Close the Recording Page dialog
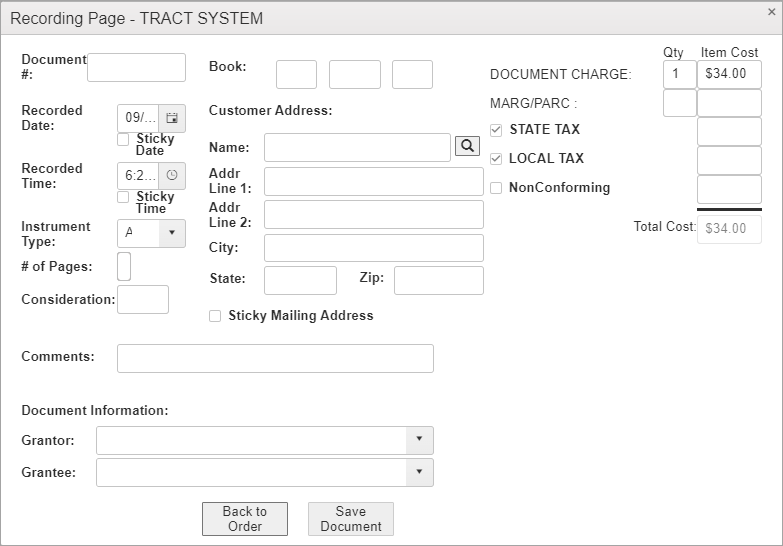This screenshot has width=783, height=546. tap(771, 12)
